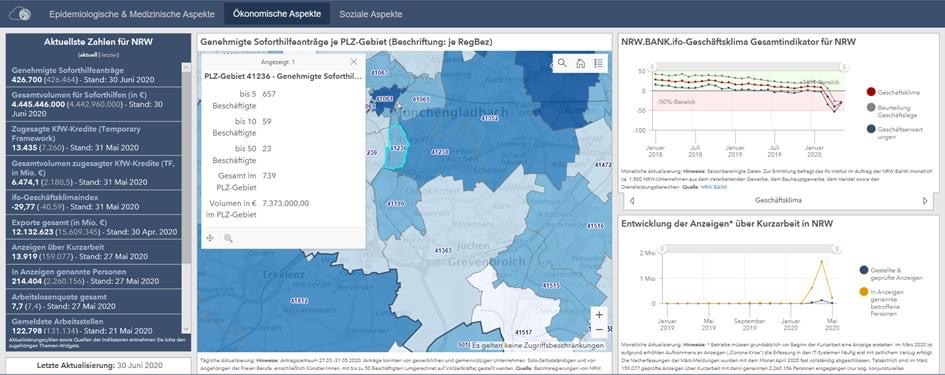Show next Geschäftsklima chart with right arrow
Screen dimensions: 945x375
point(925,201)
